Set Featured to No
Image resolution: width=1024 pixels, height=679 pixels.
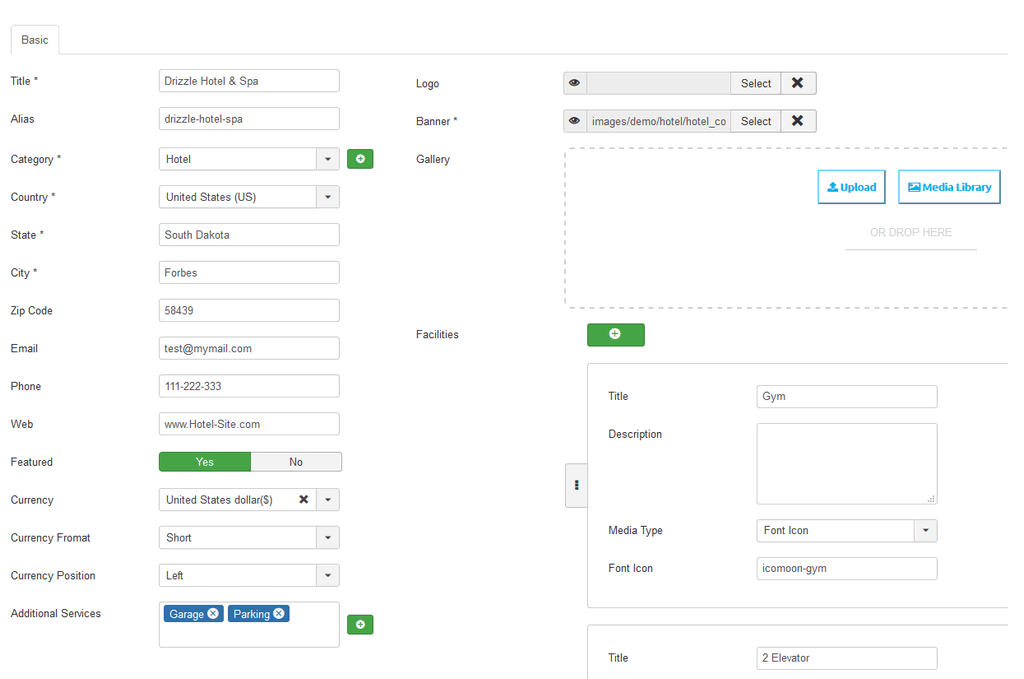[296, 462]
